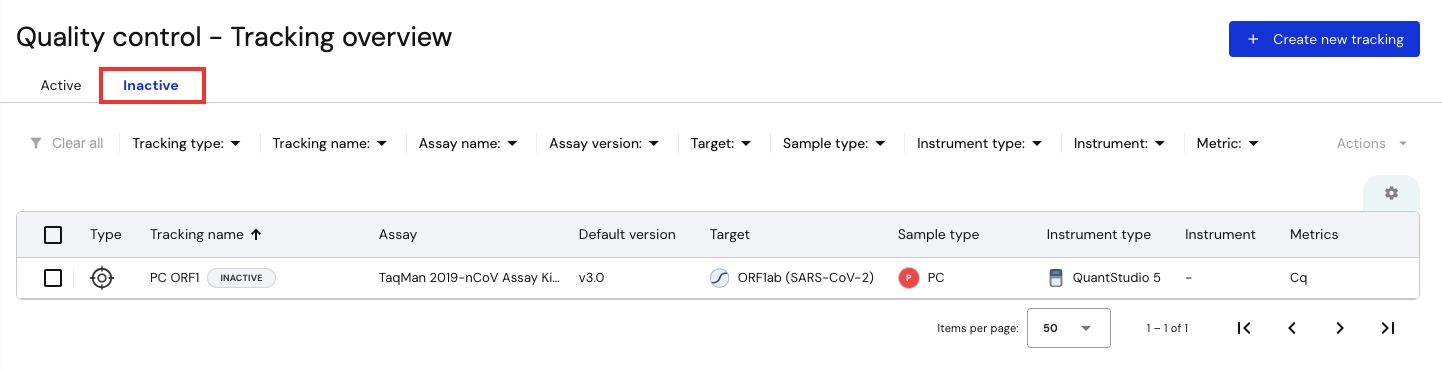
Task: Open the Items per page dropdown
Action: pos(1068,328)
